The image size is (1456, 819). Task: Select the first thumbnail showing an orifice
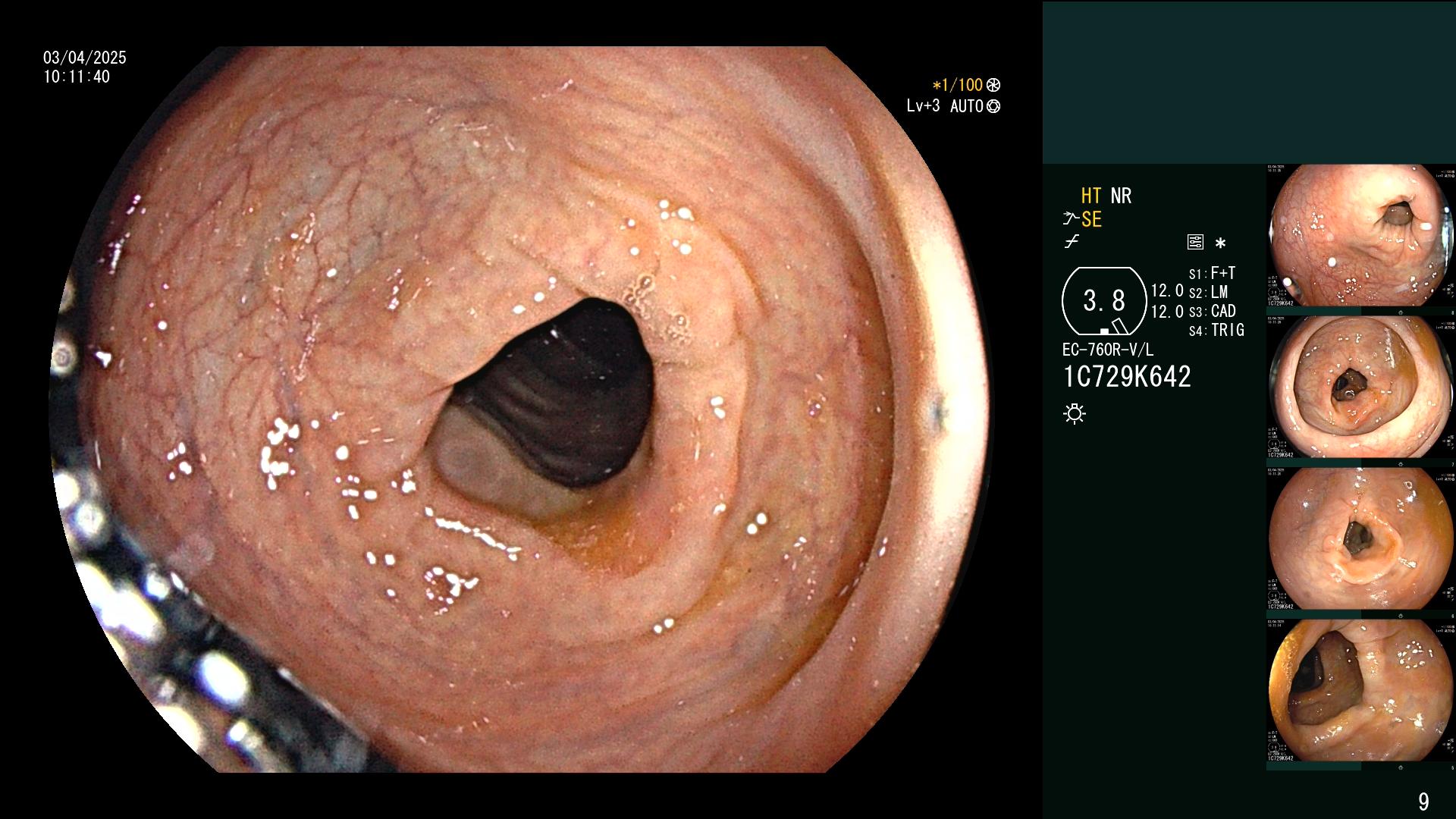click(1361, 236)
